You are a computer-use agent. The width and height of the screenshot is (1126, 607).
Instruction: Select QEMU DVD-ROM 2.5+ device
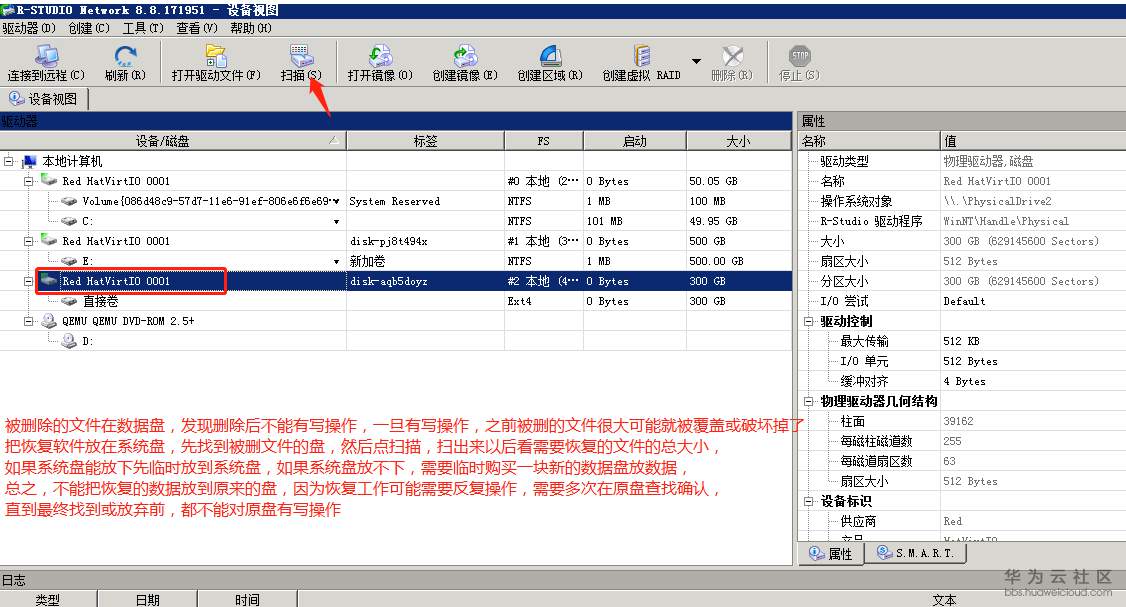coord(128,321)
